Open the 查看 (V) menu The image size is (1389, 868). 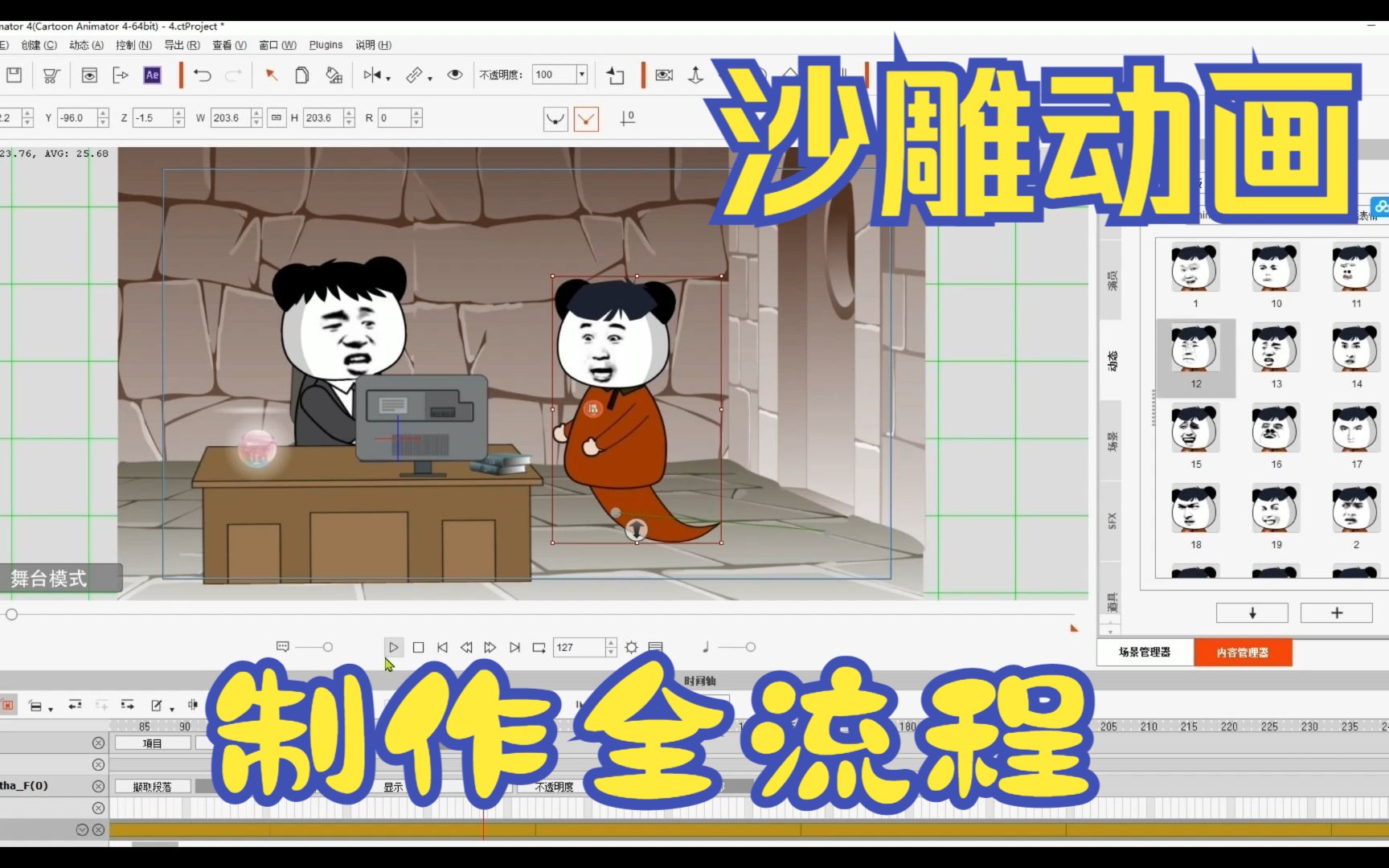tap(229, 45)
